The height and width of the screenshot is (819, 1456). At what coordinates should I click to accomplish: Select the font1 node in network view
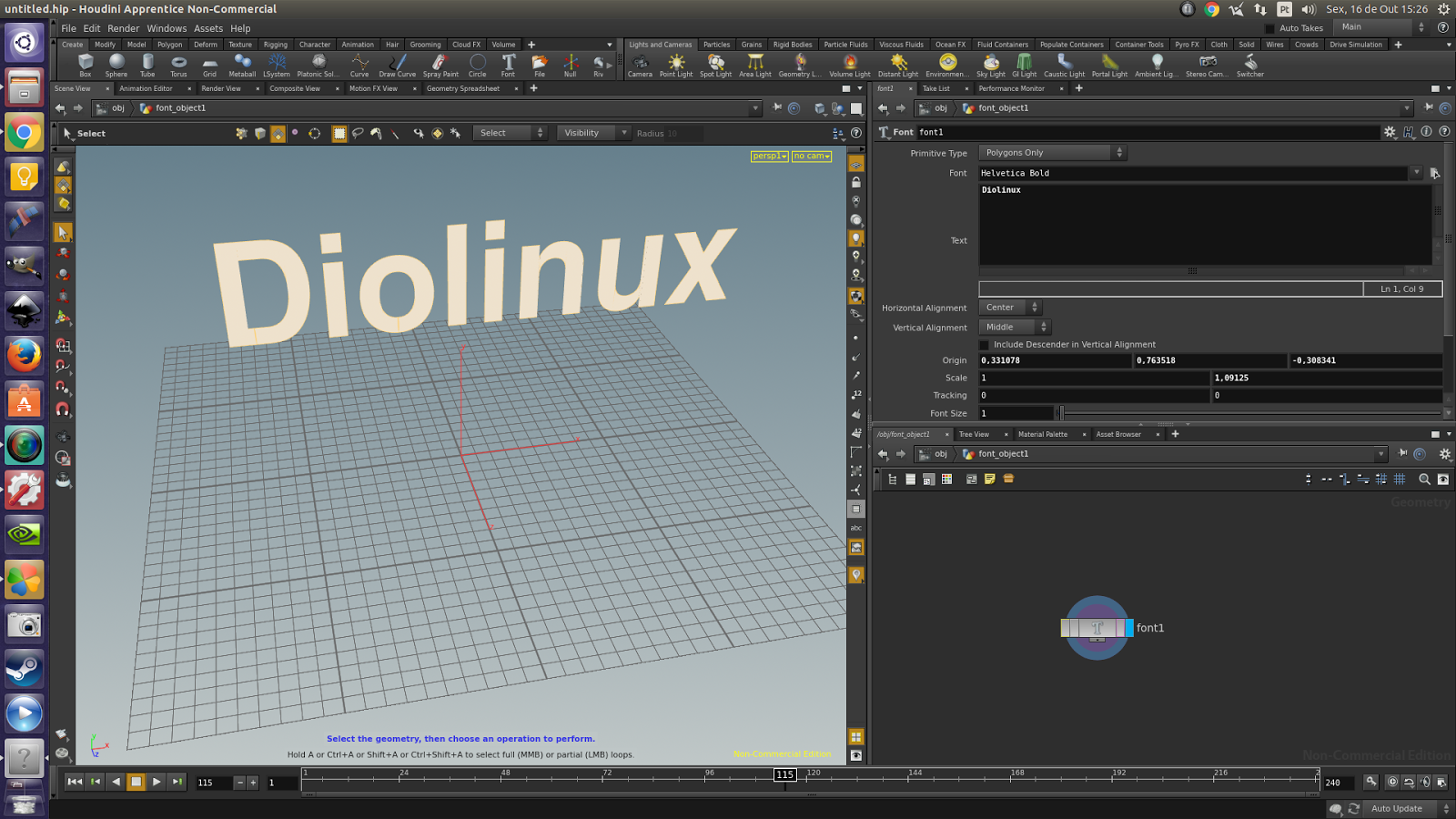tap(1097, 628)
